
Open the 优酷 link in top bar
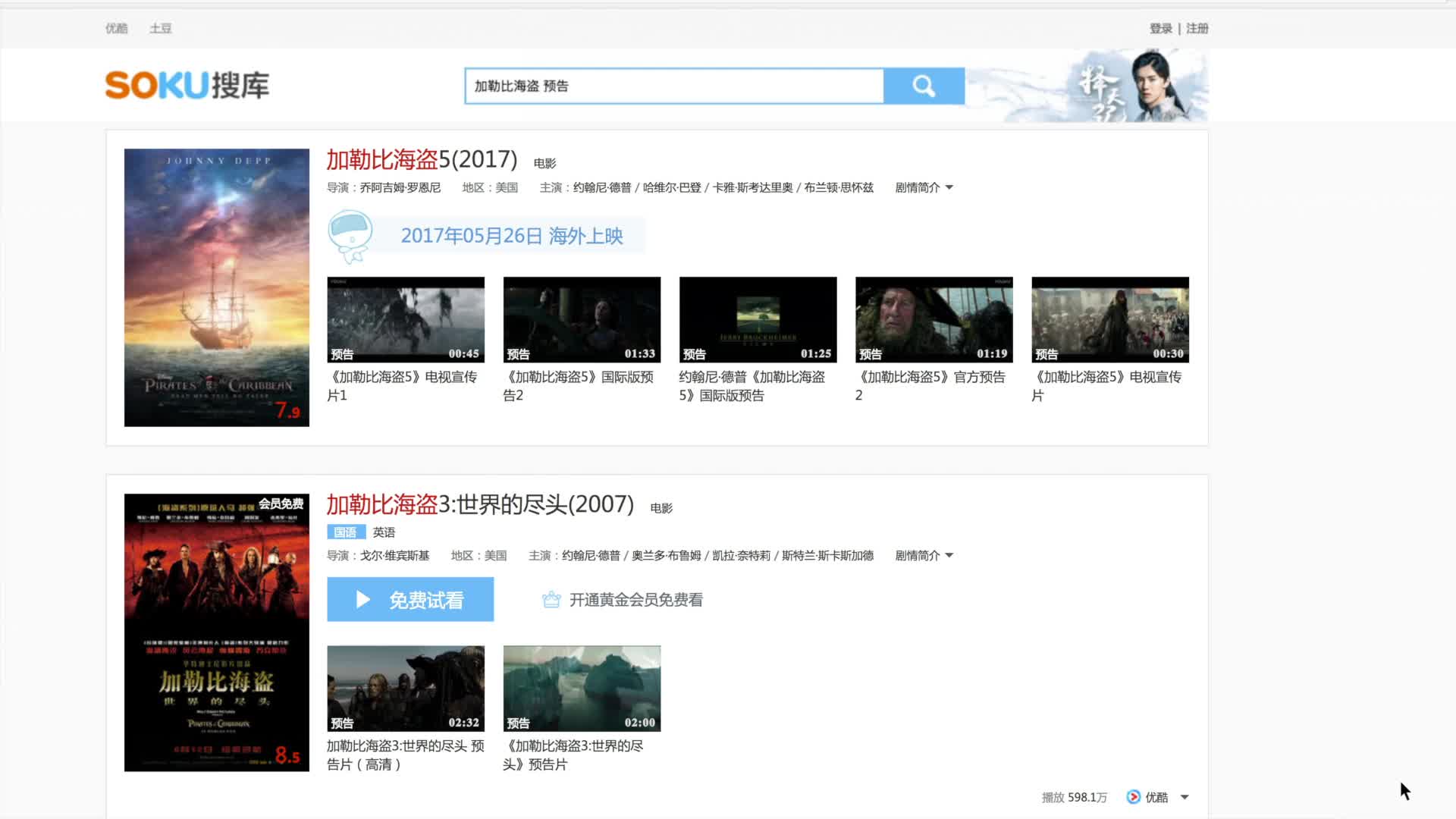pyautogui.click(x=117, y=28)
